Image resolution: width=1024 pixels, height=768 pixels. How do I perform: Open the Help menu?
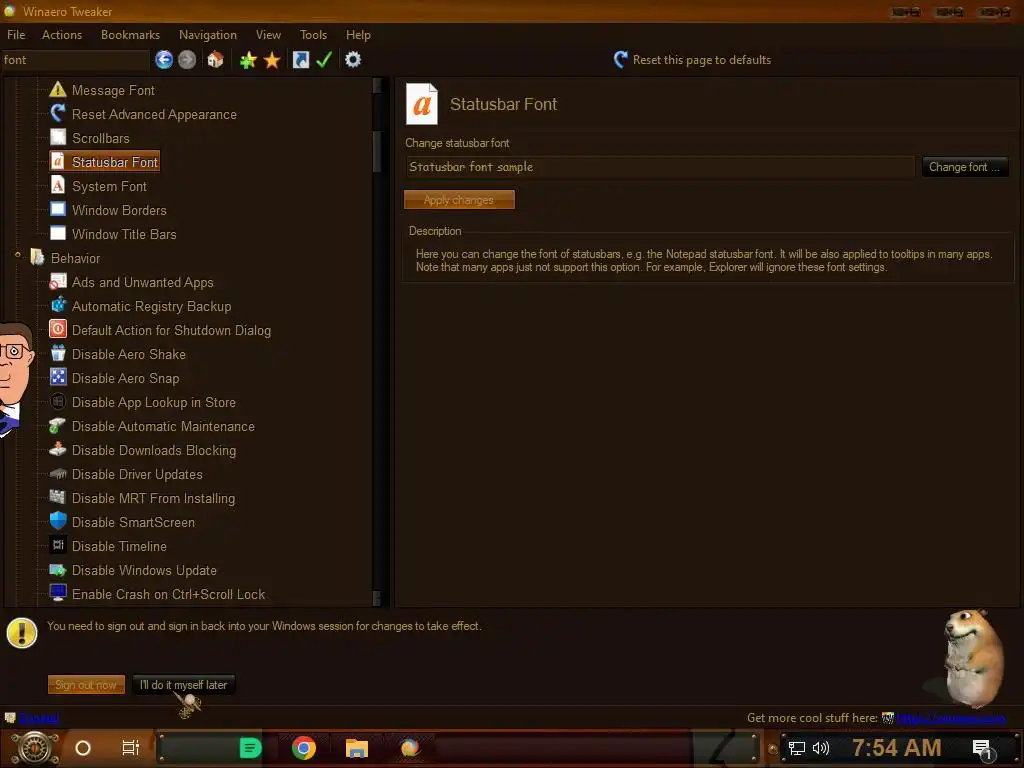[x=358, y=35]
